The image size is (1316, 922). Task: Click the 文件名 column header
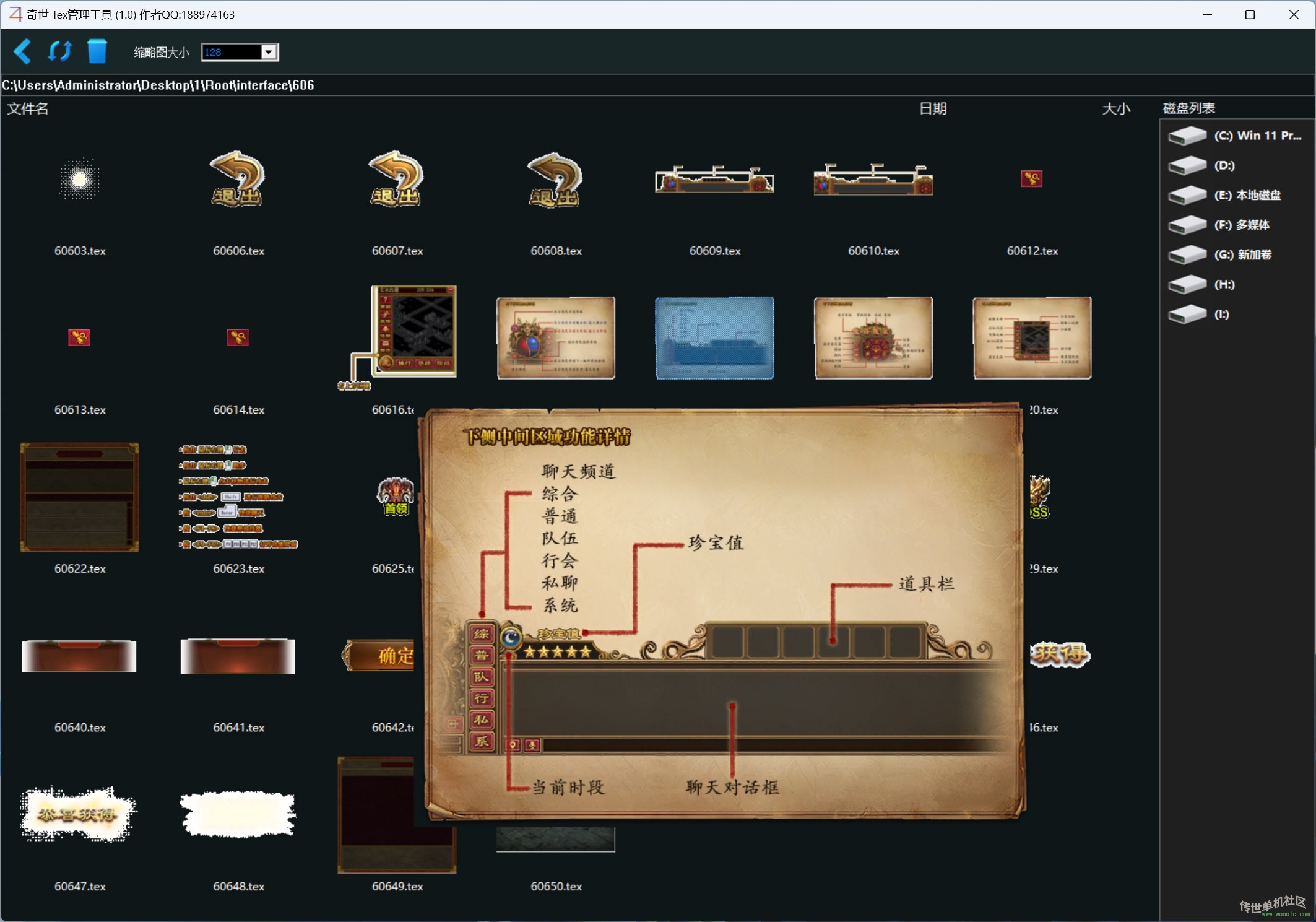click(x=28, y=109)
